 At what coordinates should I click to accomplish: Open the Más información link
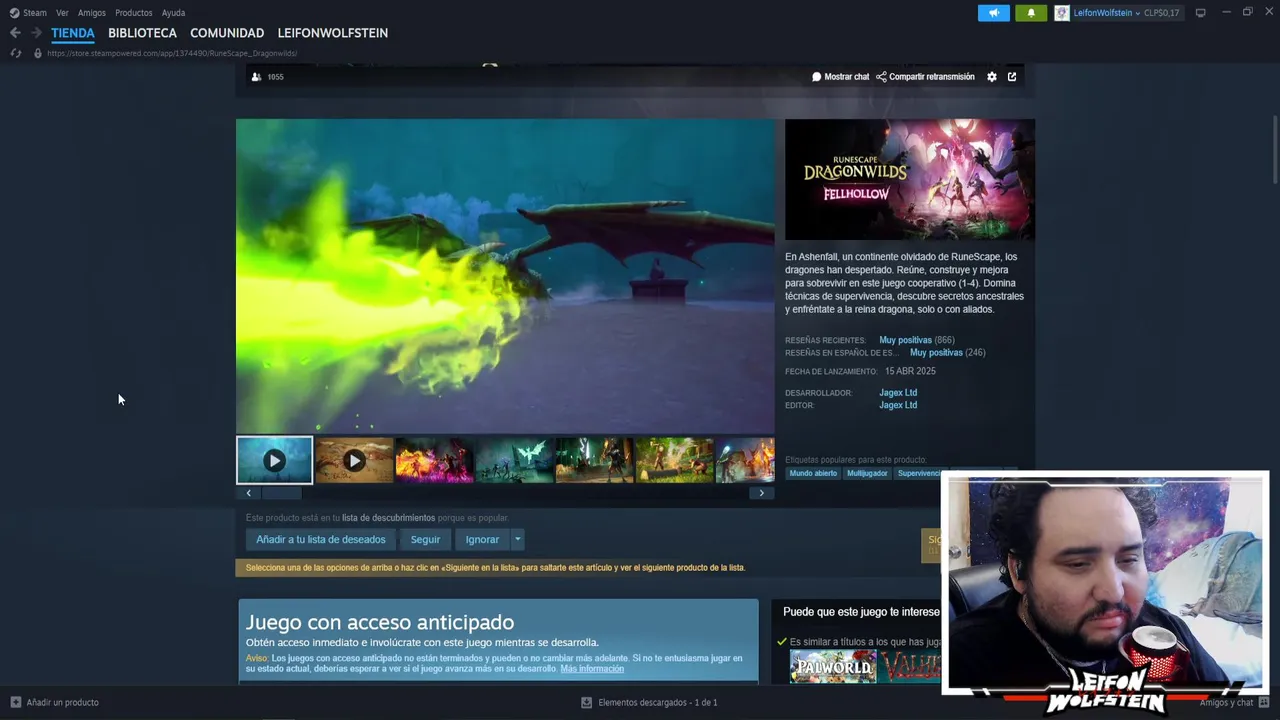coord(592,668)
